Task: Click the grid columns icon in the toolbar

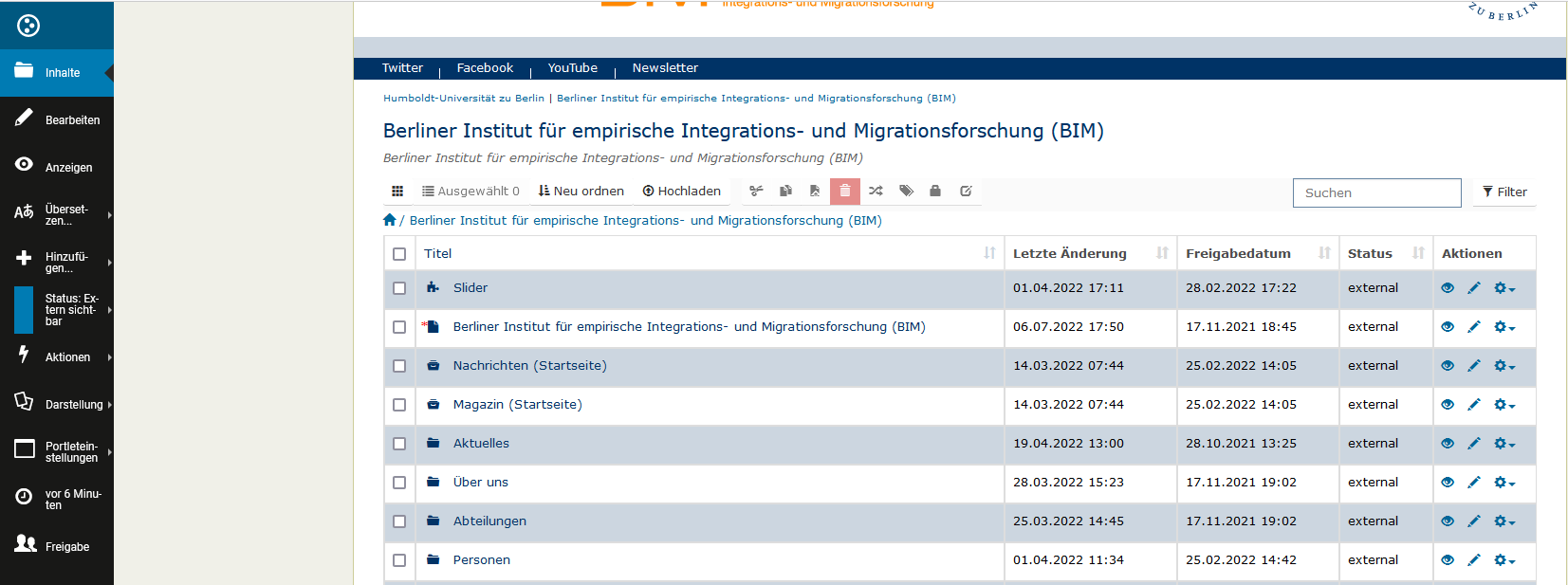Action: (397, 192)
